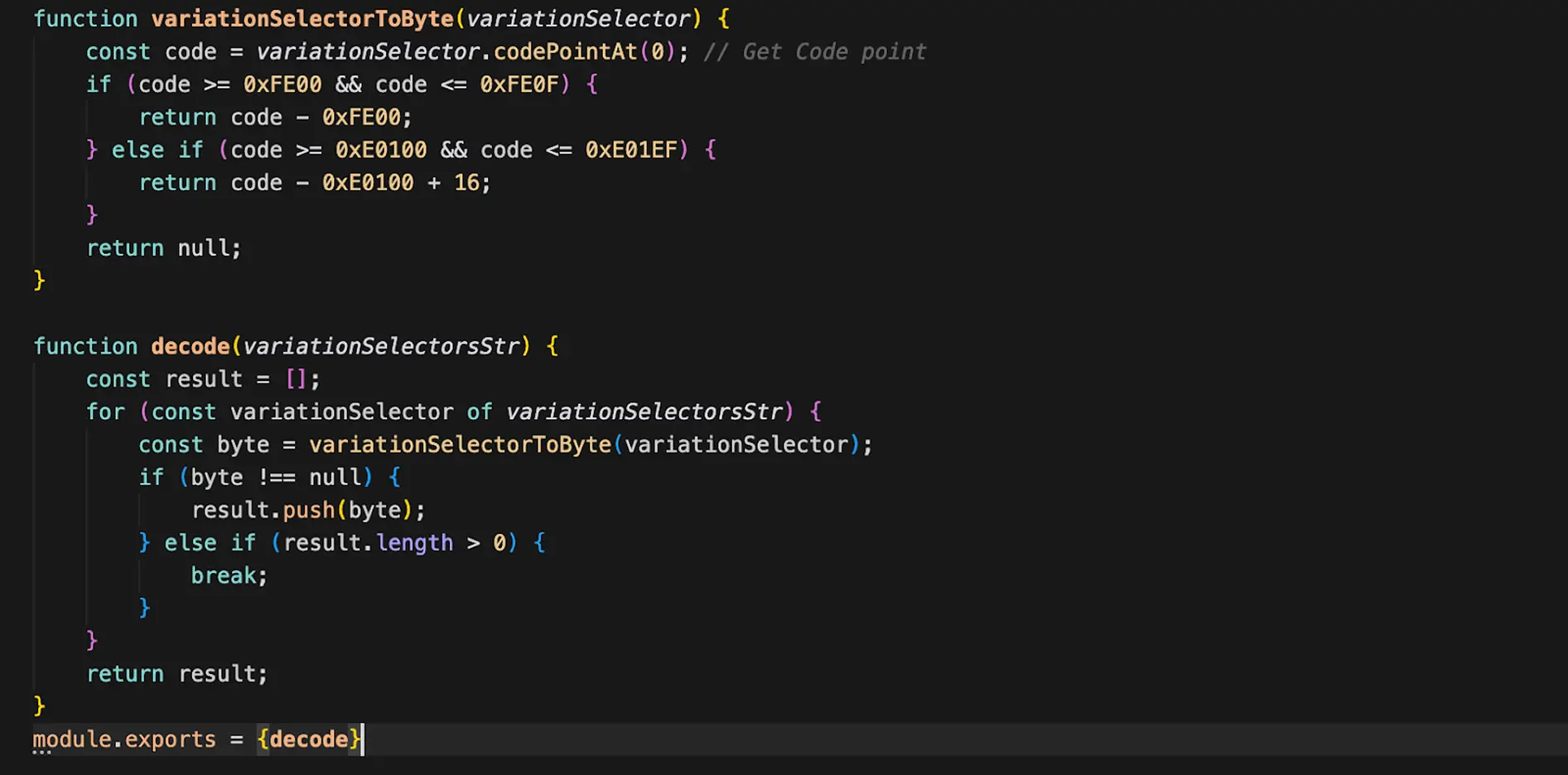
Task: Select the variationSelectorsStr parameter
Action: [x=384, y=346]
